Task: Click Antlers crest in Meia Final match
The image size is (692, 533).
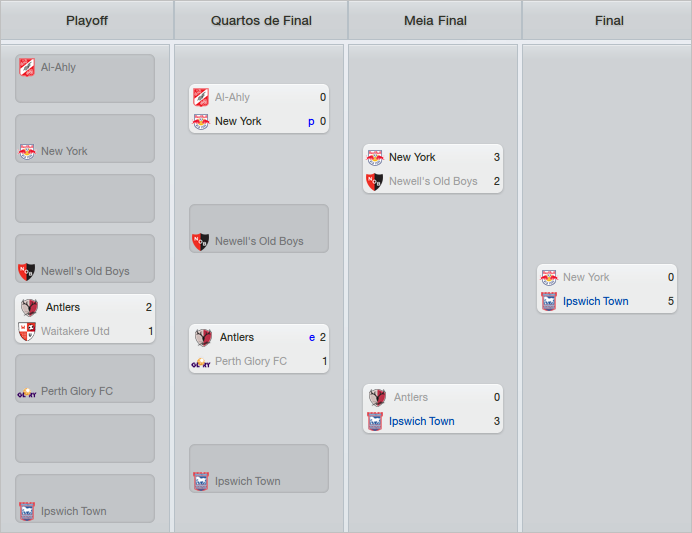Action: click(x=375, y=397)
